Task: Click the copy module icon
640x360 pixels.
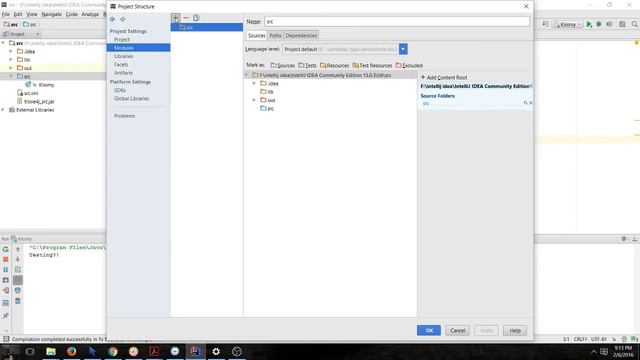Action: coord(196,18)
